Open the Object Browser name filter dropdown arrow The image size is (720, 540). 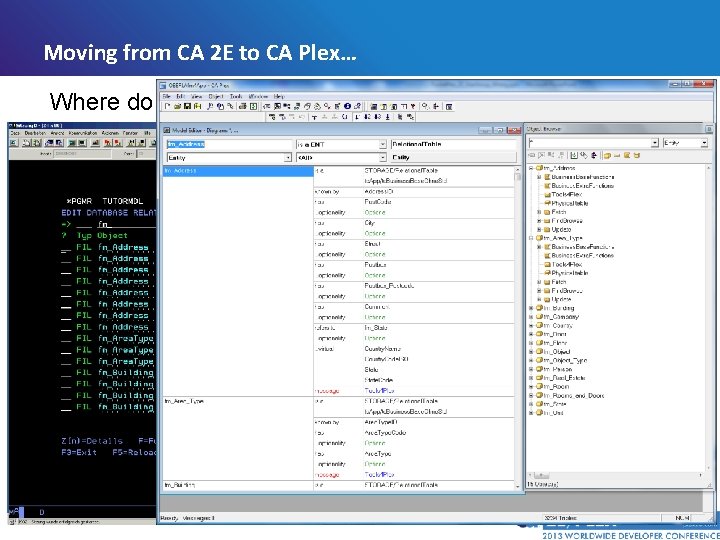coord(655,143)
